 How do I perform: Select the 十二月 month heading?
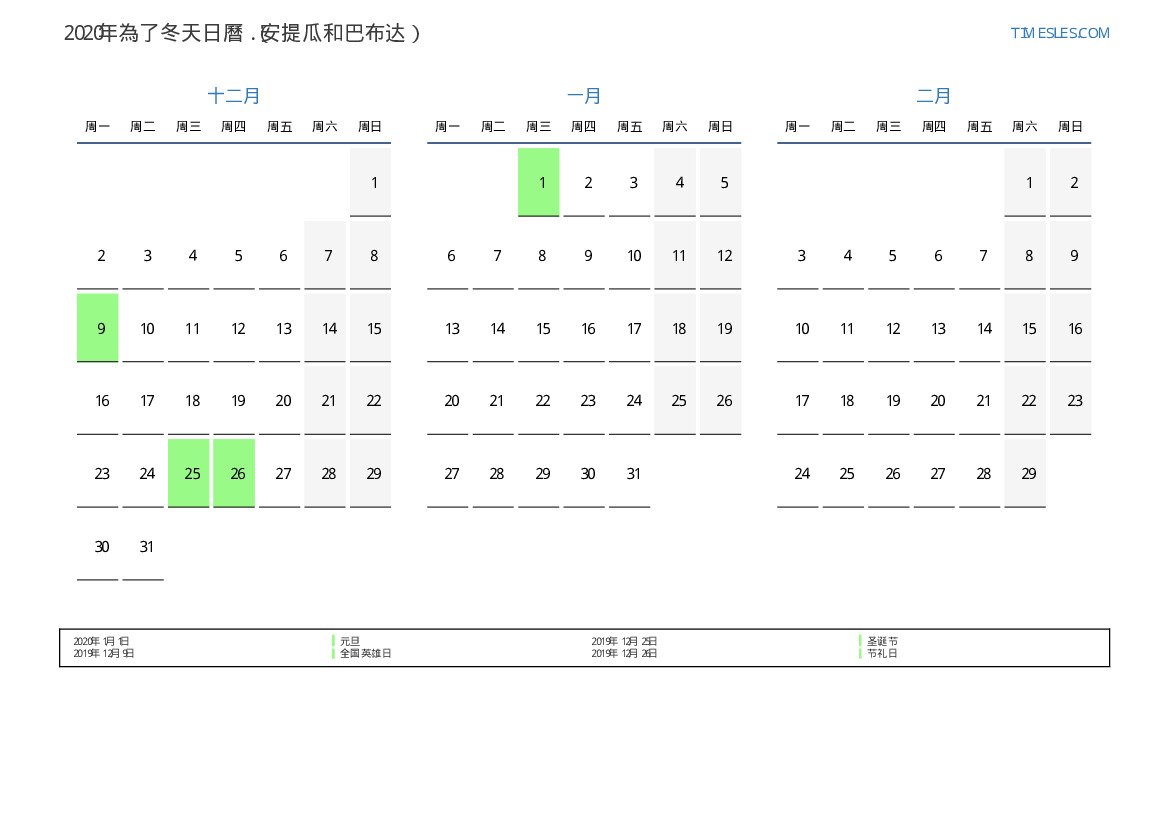(234, 96)
